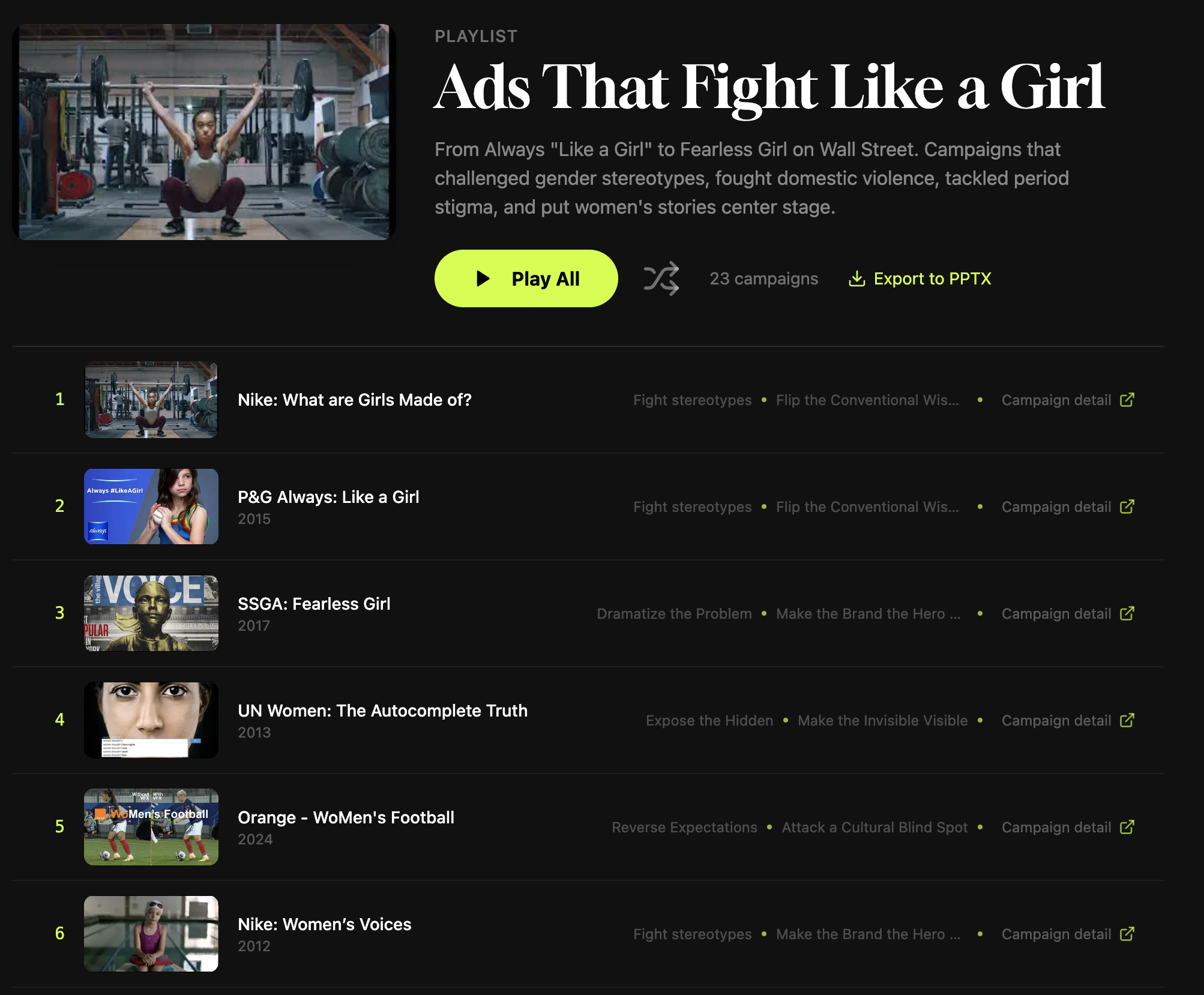This screenshot has width=1204, height=995.
Task: Open the large playlist cover weightlifting image
Action: pyautogui.click(x=203, y=132)
